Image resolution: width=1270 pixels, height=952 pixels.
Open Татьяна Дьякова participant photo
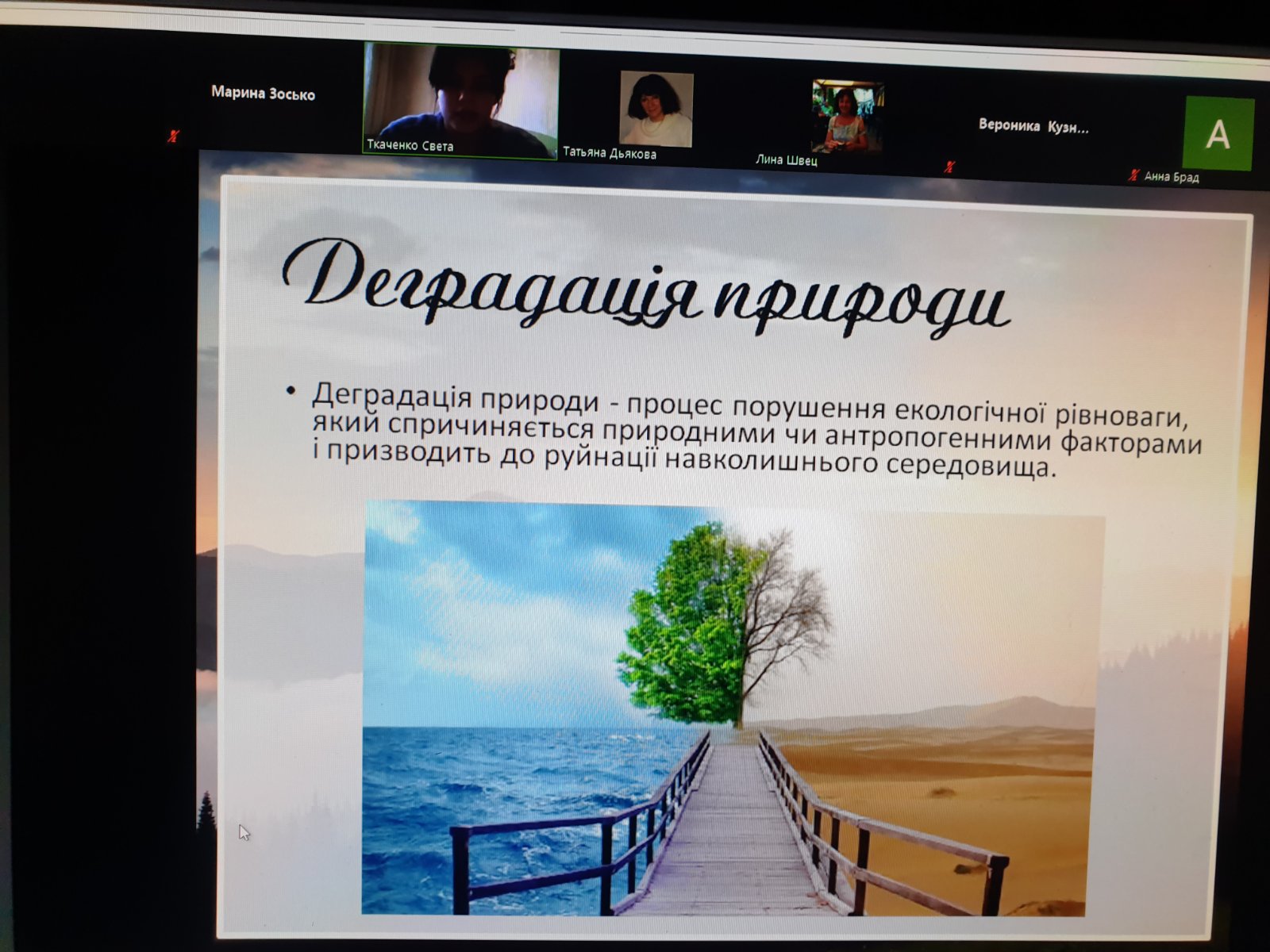656,109
